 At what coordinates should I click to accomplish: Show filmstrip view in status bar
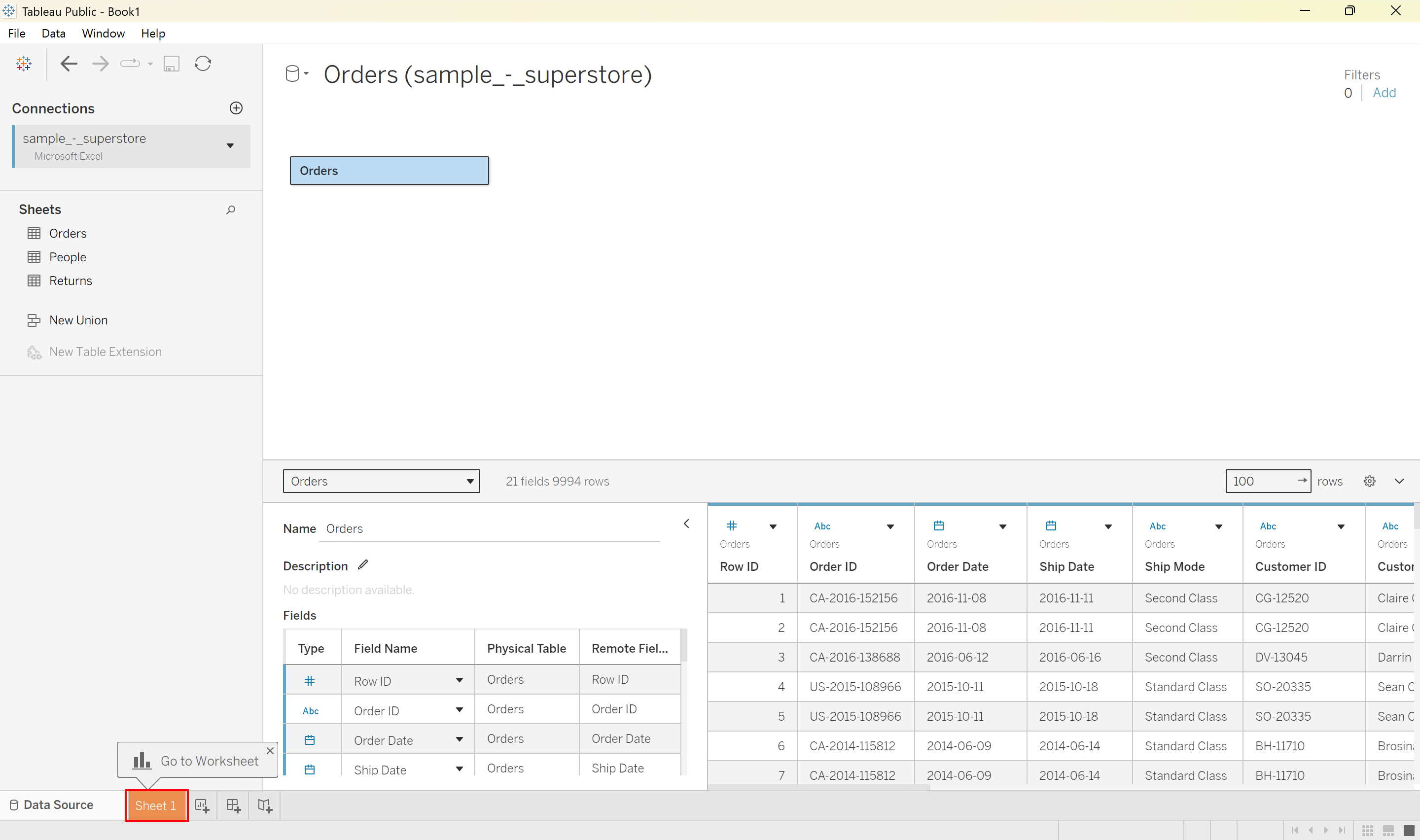(x=1388, y=830)
